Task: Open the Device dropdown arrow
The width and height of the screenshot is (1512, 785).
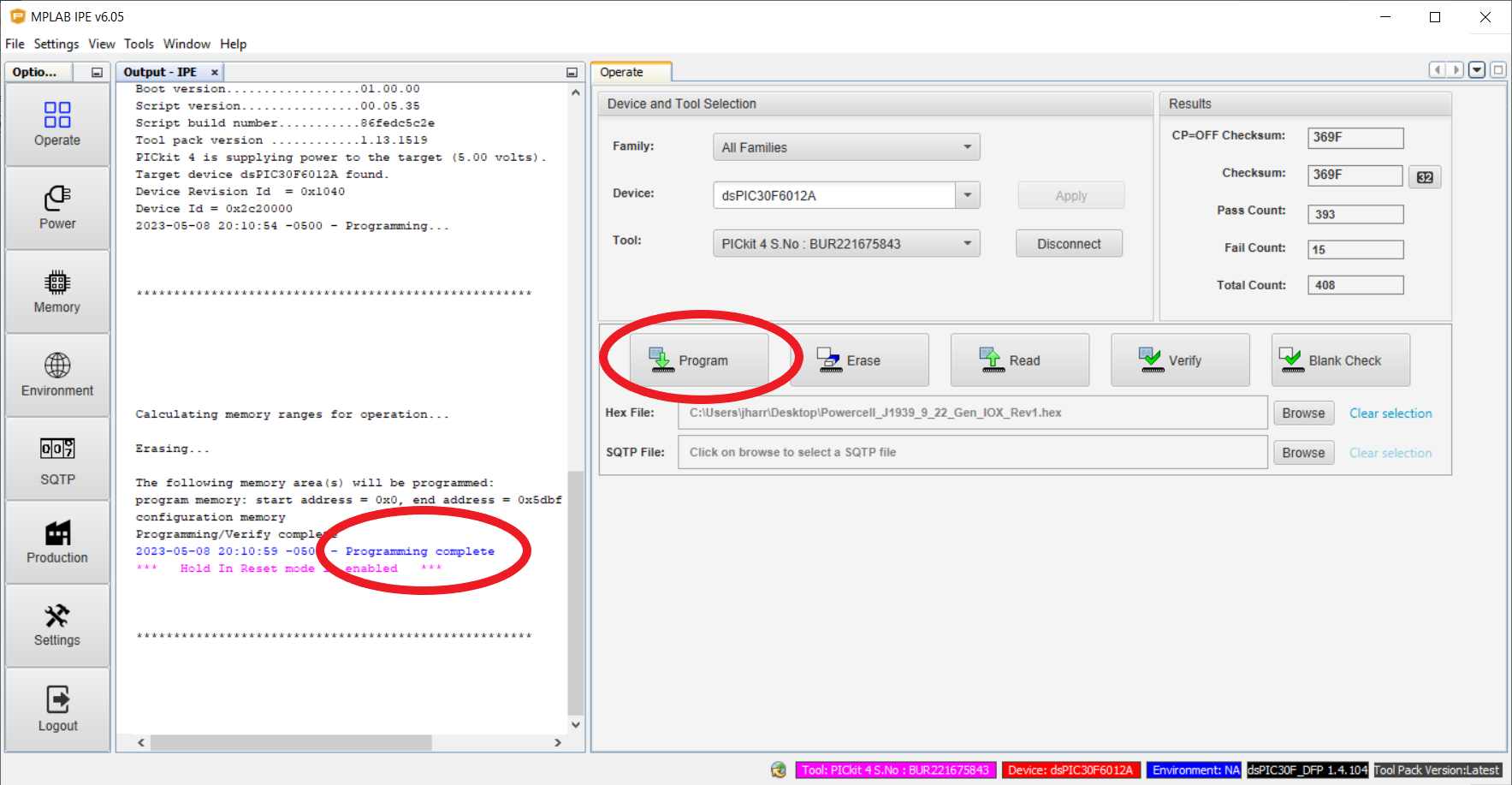Action: click(967, 195)
